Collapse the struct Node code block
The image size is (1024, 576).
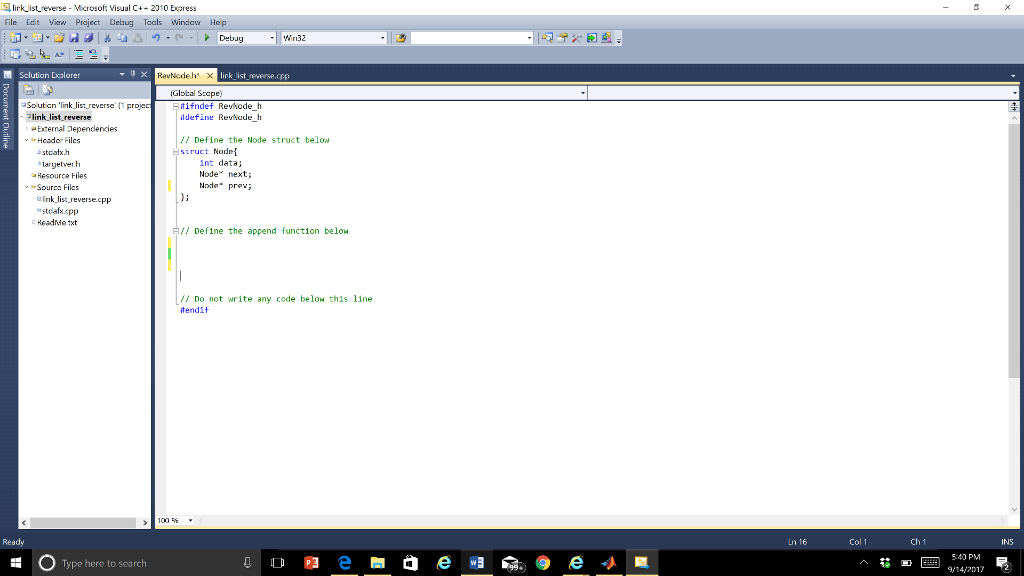click(x=177, y=152)
